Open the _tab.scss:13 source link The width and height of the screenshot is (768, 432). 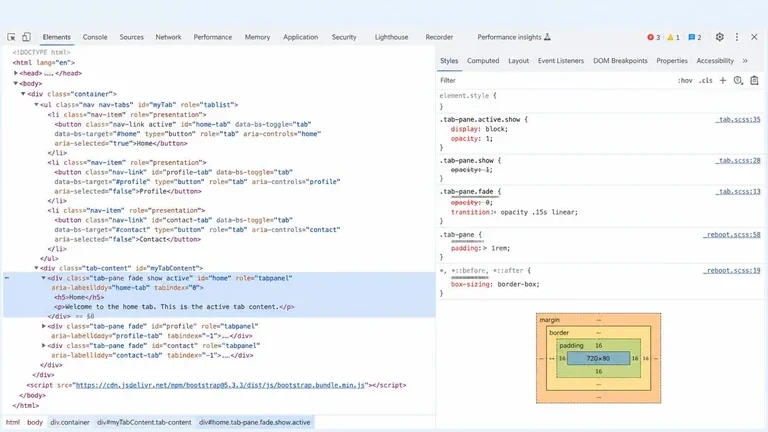(x=738, y=192)
